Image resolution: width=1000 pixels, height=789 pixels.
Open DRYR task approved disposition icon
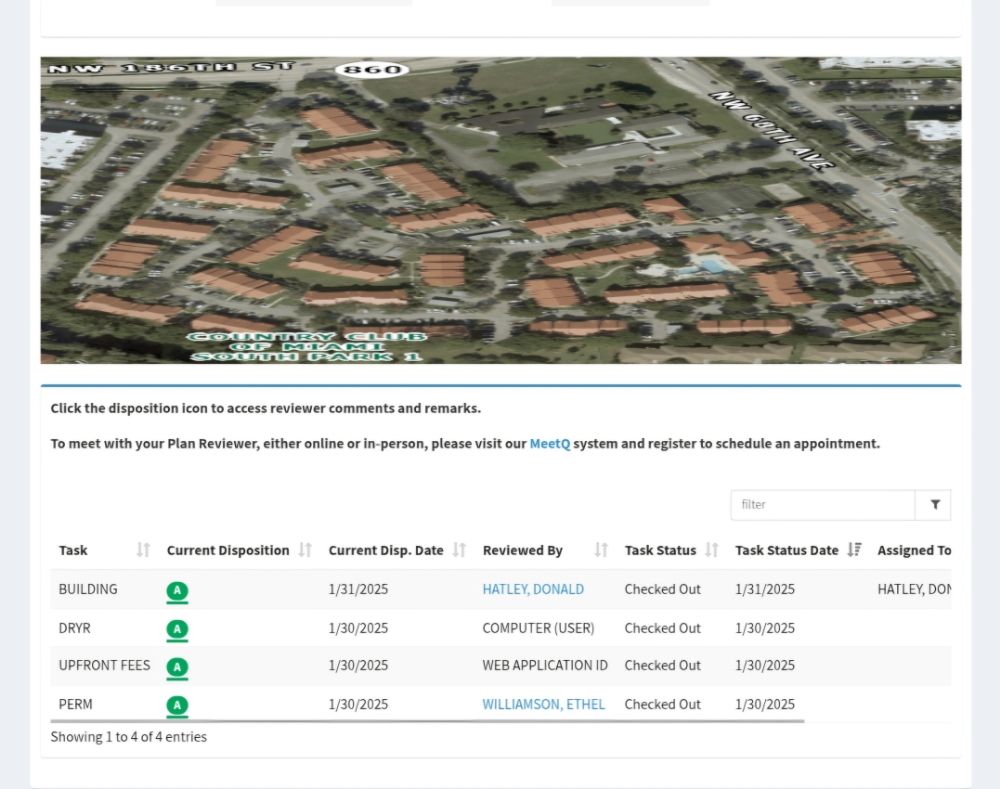coord(177,630)
